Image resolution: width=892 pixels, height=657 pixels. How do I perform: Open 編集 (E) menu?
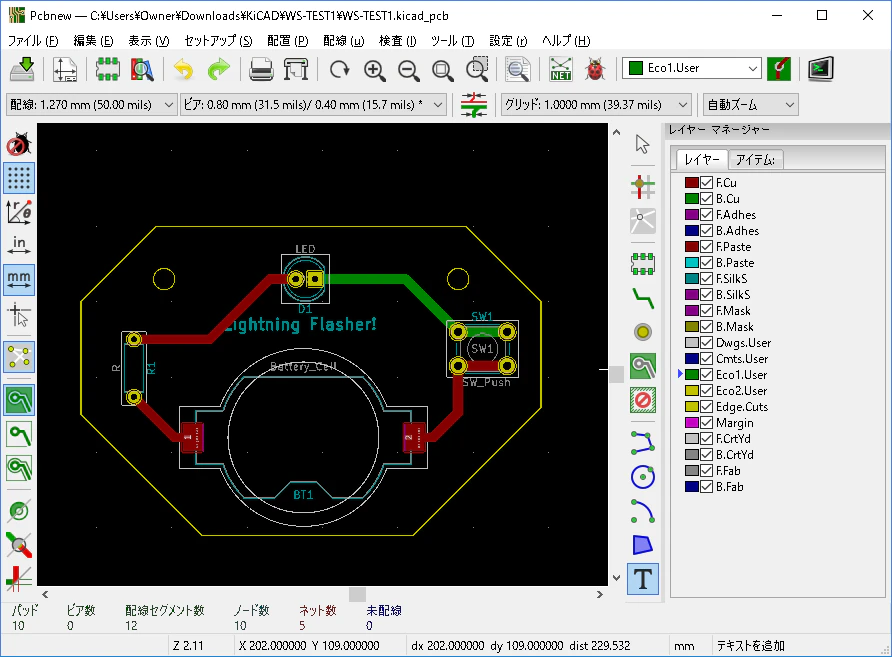tap(93, 41)
